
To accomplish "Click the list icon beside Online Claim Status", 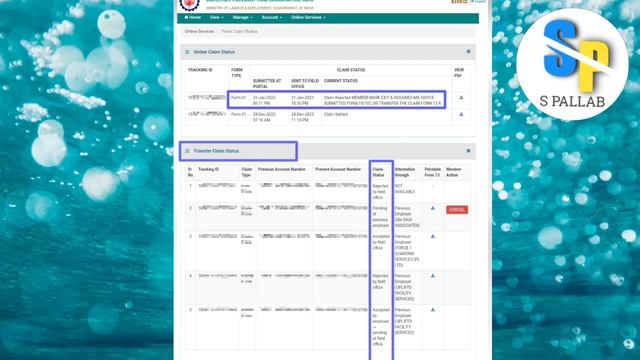I will 187,52.
